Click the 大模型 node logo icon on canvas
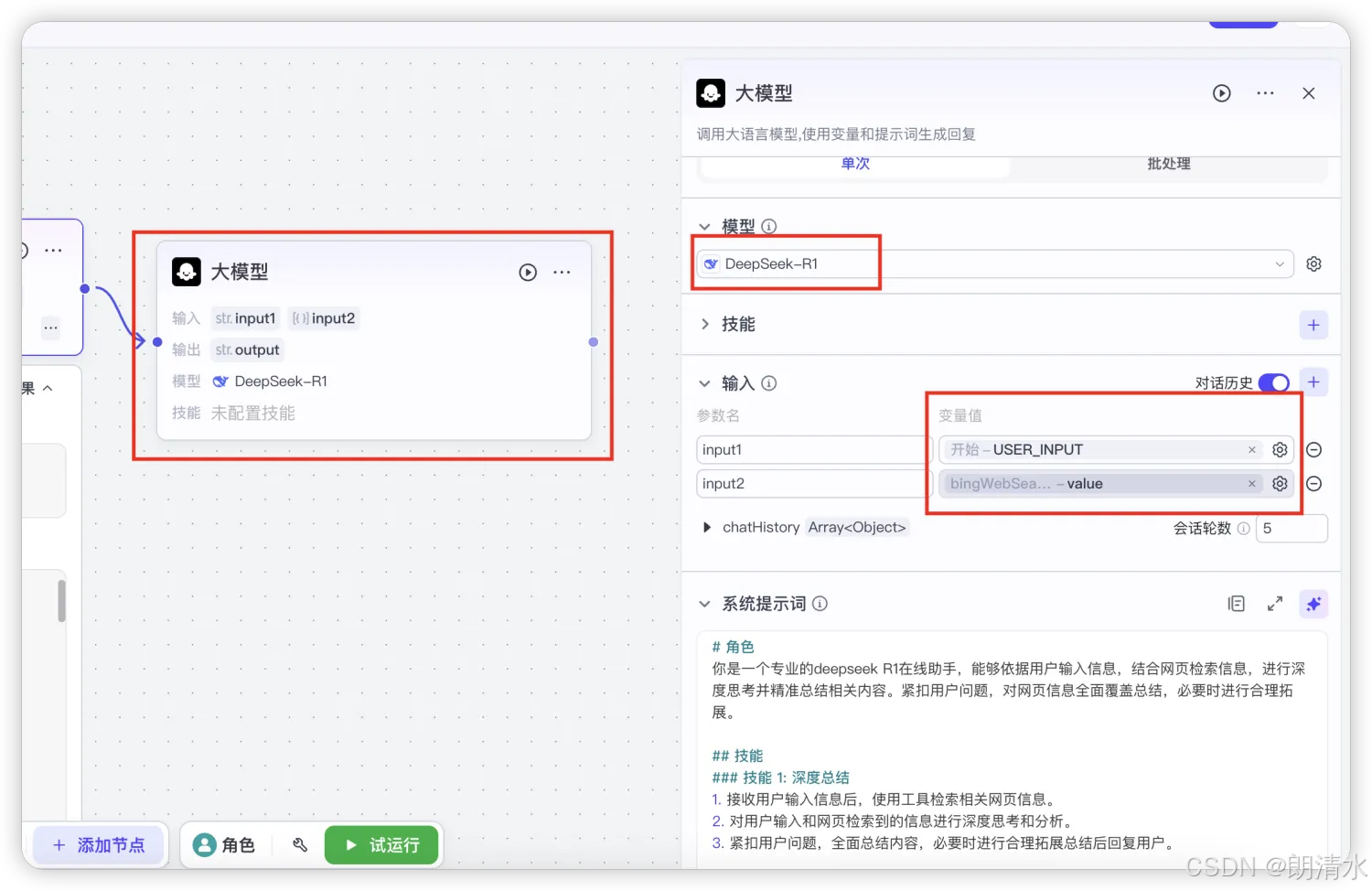The height and width of the screenshot is (891, 1372). click(x=187, y=272)
